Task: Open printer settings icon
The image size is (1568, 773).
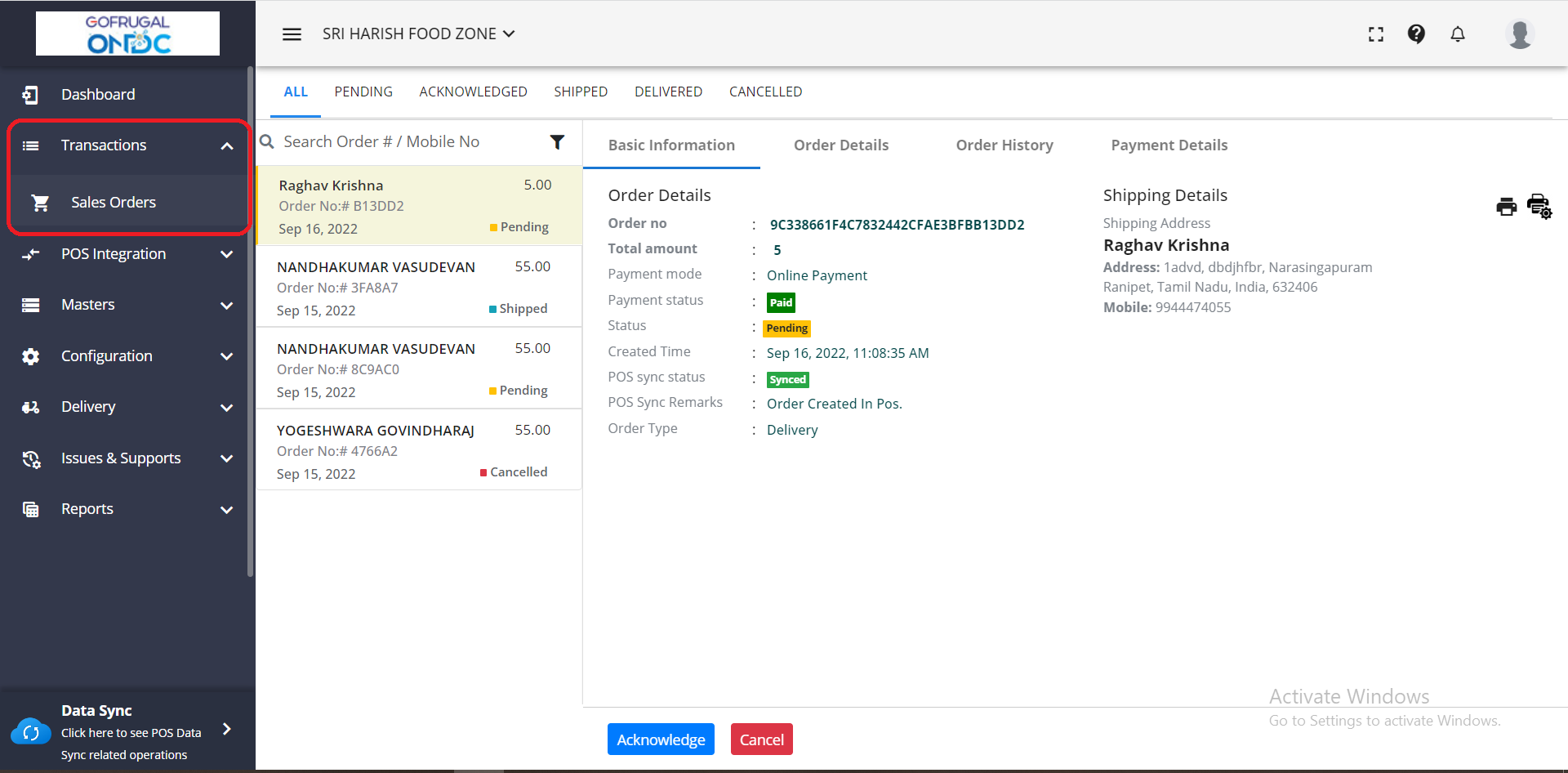Action: tap(1539, 206)
